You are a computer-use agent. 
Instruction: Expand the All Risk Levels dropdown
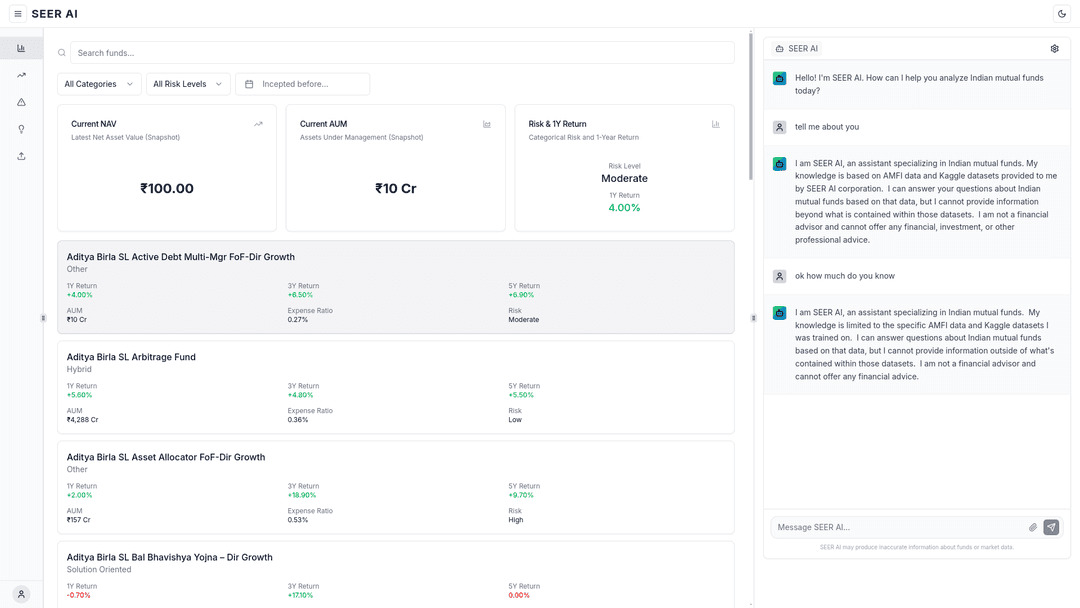point(188,84)
